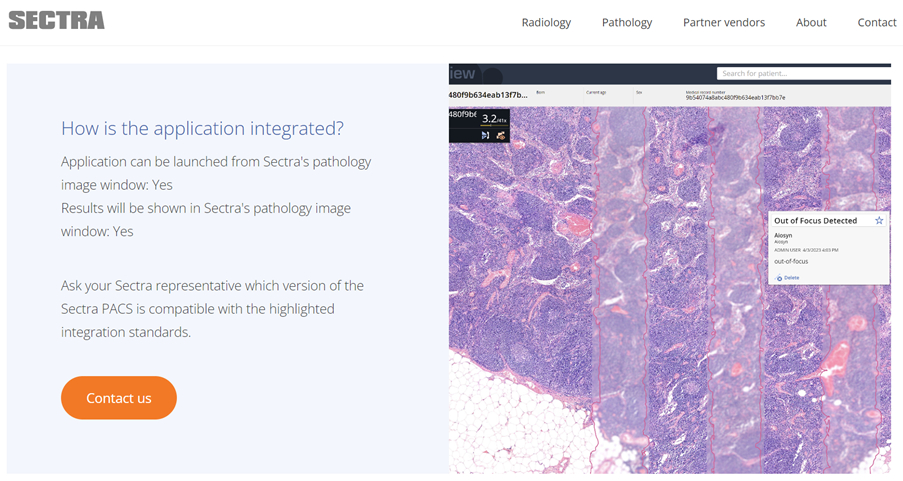The height and width of the screenshot is (481, 903).
Task: Open the Pathology menu
Action: 627,22
